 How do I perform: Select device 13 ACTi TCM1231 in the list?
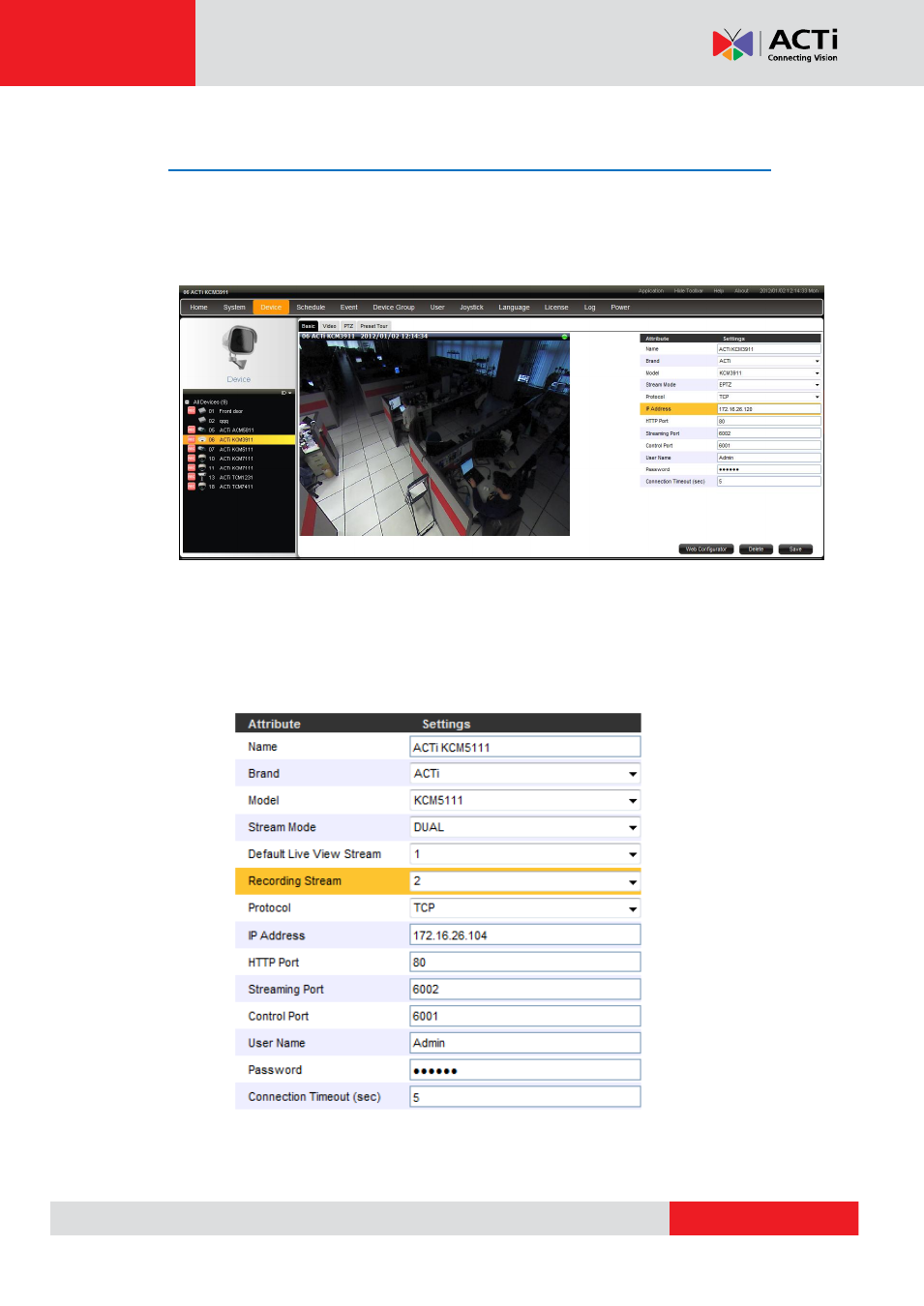239,477
